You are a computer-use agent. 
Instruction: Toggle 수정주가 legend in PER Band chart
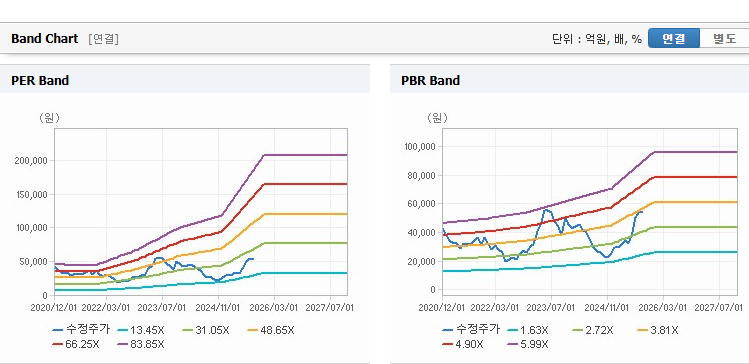tap(81, 330)
